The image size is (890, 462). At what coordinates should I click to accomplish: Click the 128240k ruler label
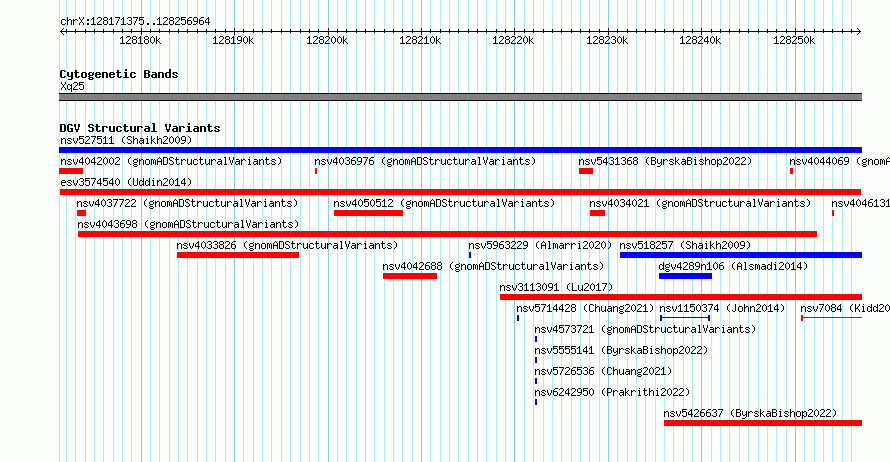click(700, 41)
